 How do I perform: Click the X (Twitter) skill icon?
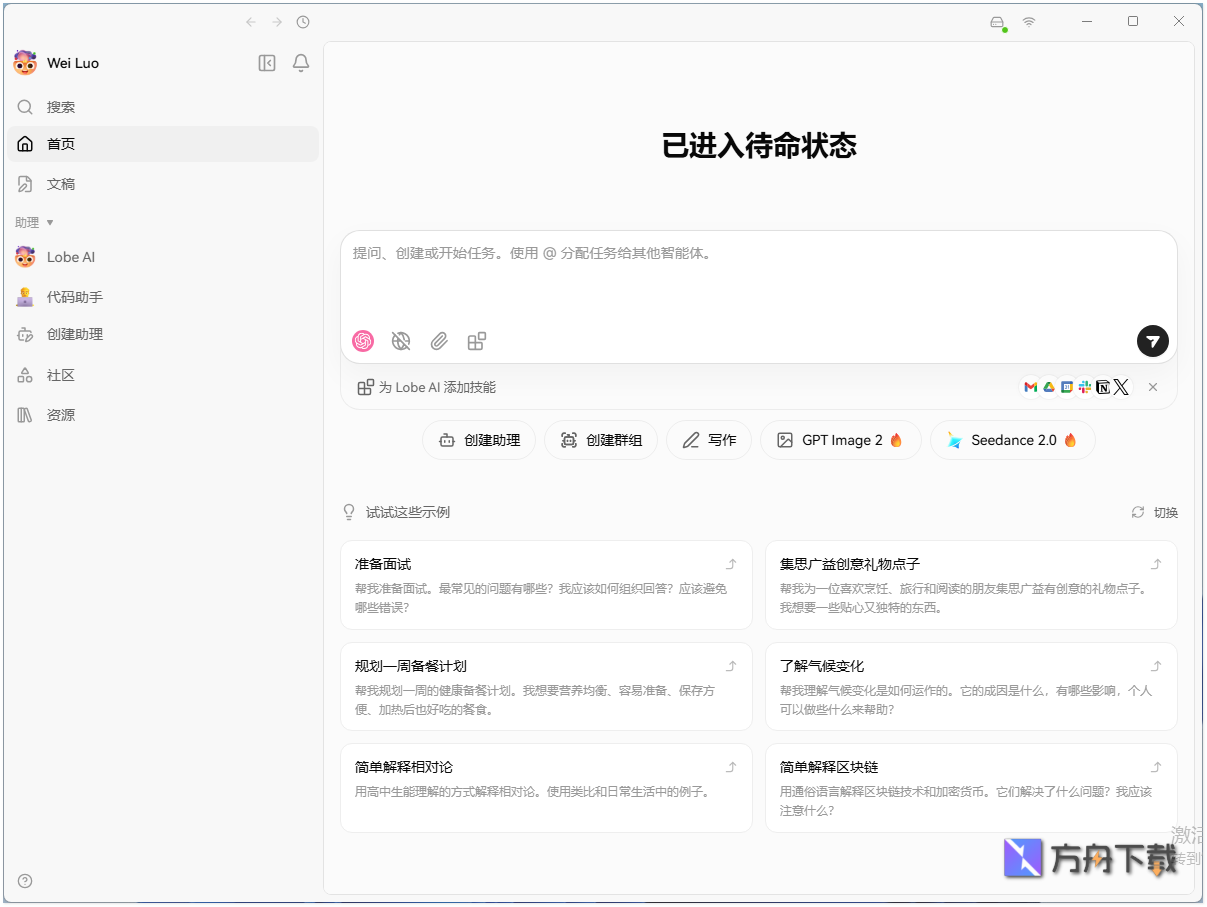pyautogui.click(x=1122, y=387)
